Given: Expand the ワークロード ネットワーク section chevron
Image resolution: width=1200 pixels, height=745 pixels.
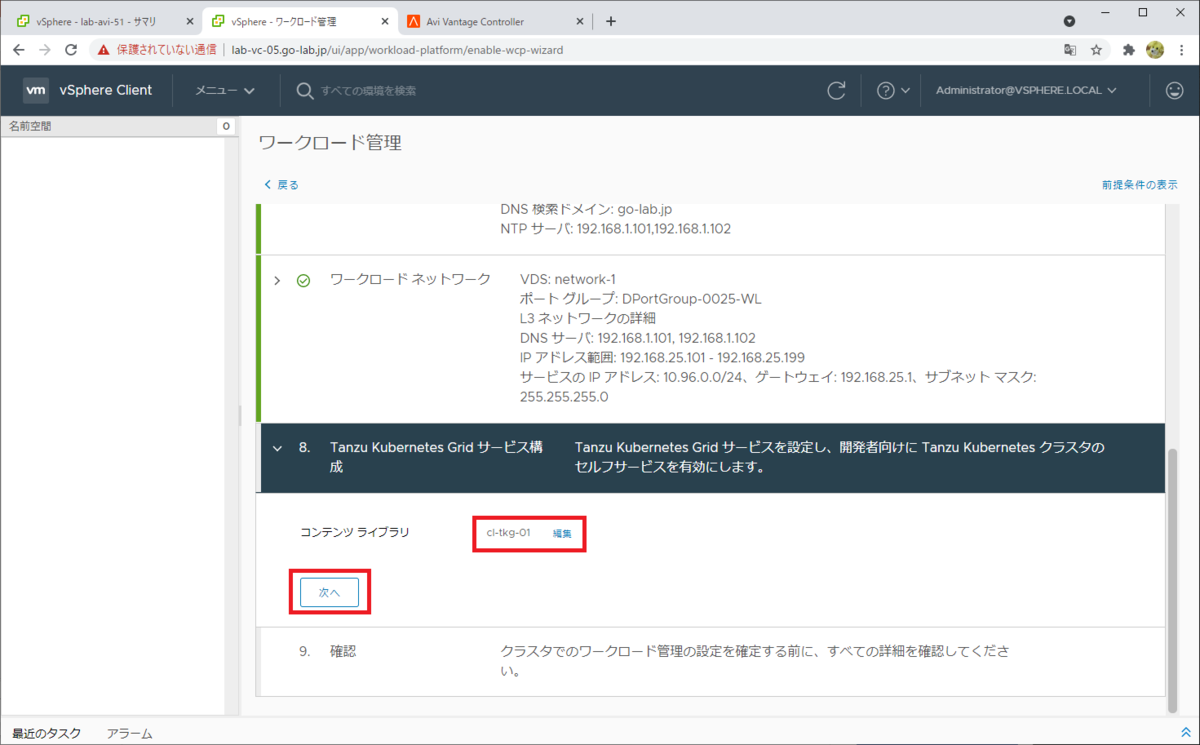Looking at the screenshot, I should tap(277, 279).
